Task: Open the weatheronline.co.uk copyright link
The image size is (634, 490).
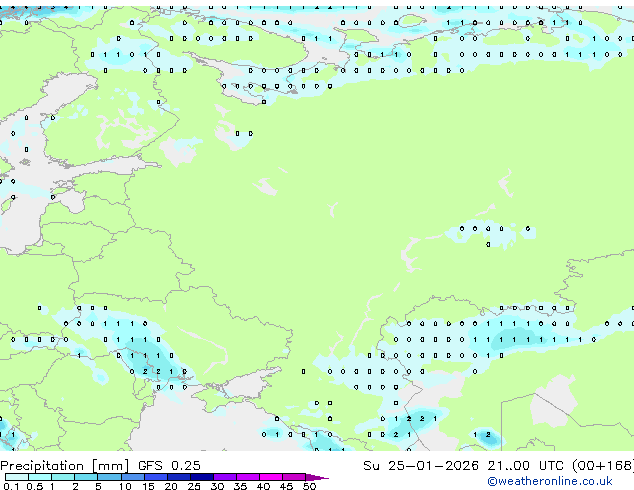Action: [x=550, y=481]
